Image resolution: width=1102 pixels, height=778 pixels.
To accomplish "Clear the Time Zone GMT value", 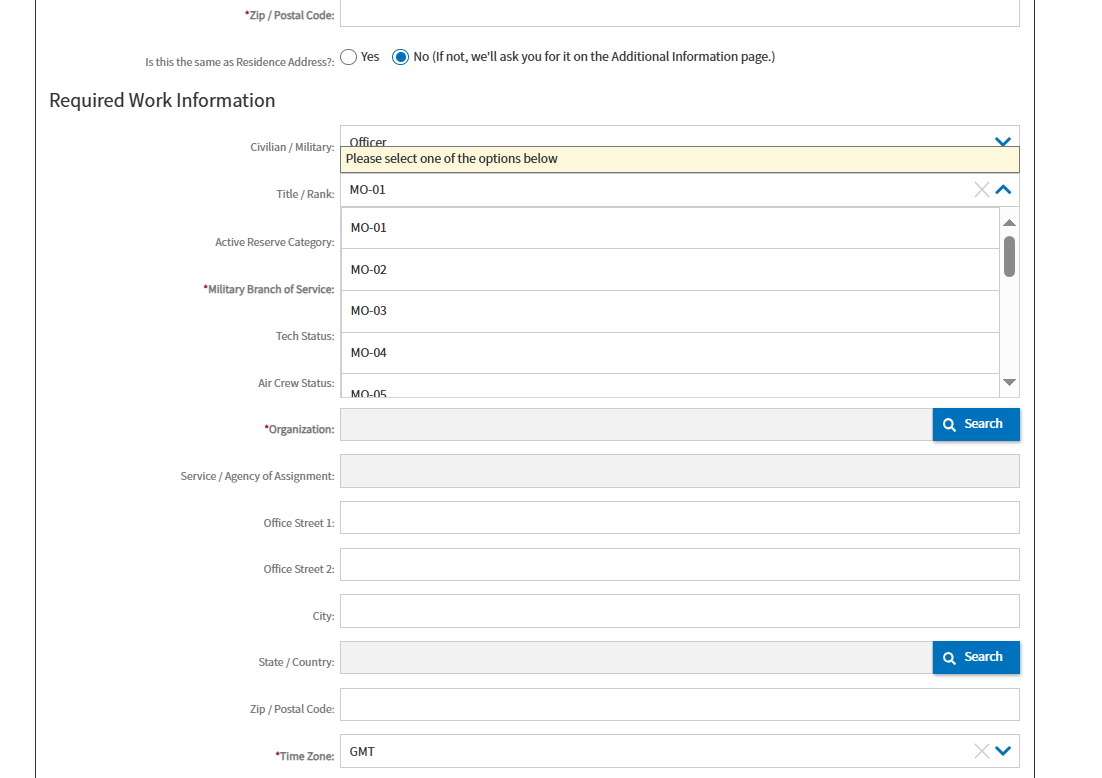I will [982, 751].
